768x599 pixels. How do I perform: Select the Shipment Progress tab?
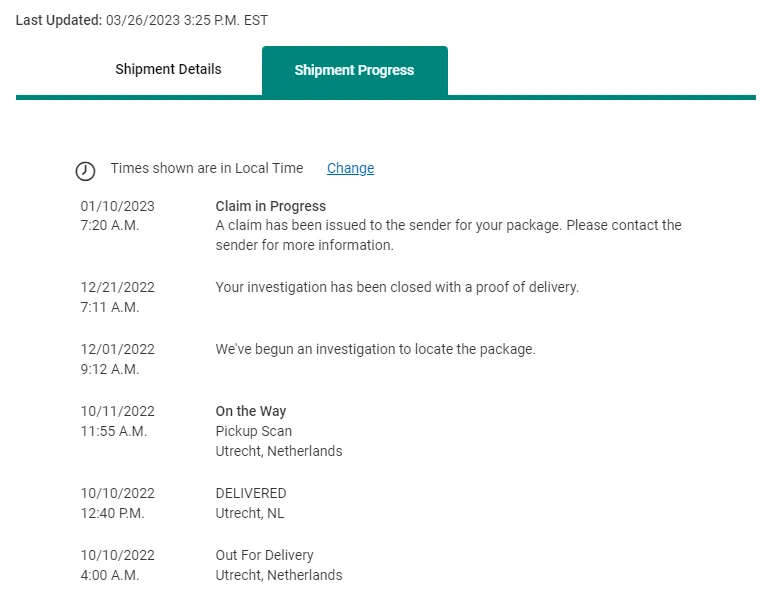click(x=354, y=71)
